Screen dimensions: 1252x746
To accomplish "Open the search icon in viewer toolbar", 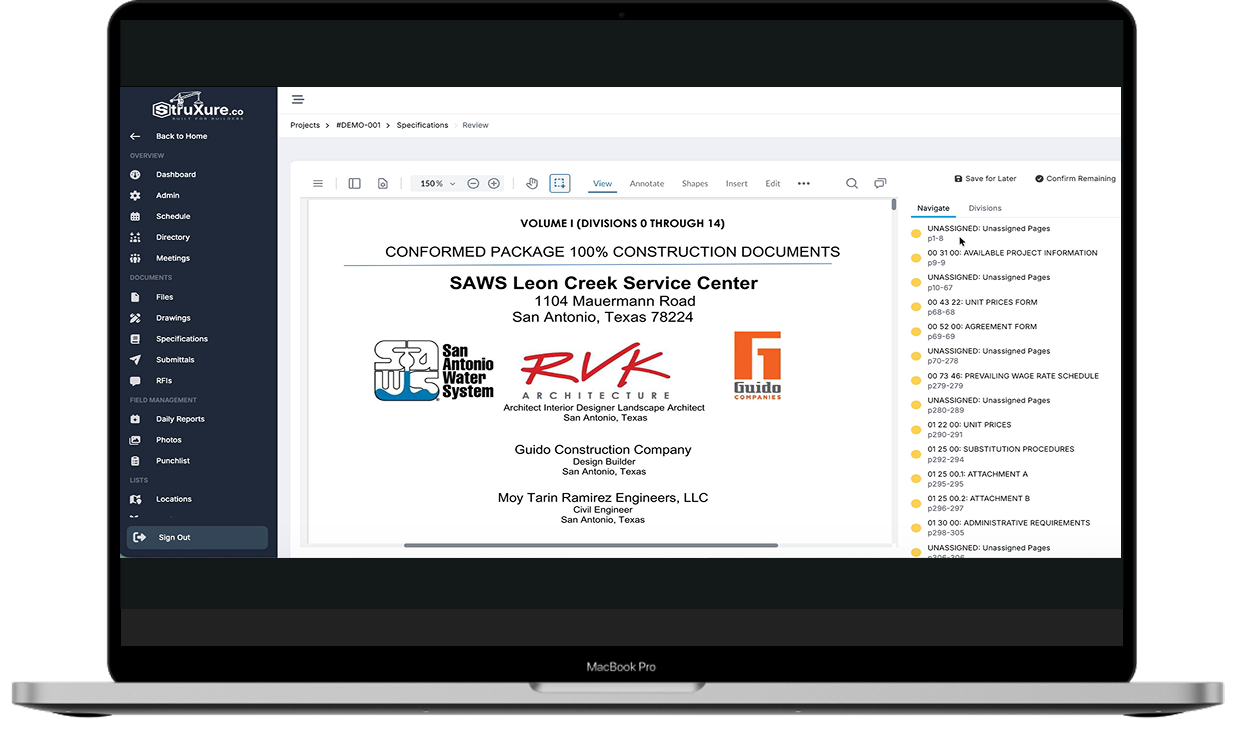I will (x=851, y=183).
